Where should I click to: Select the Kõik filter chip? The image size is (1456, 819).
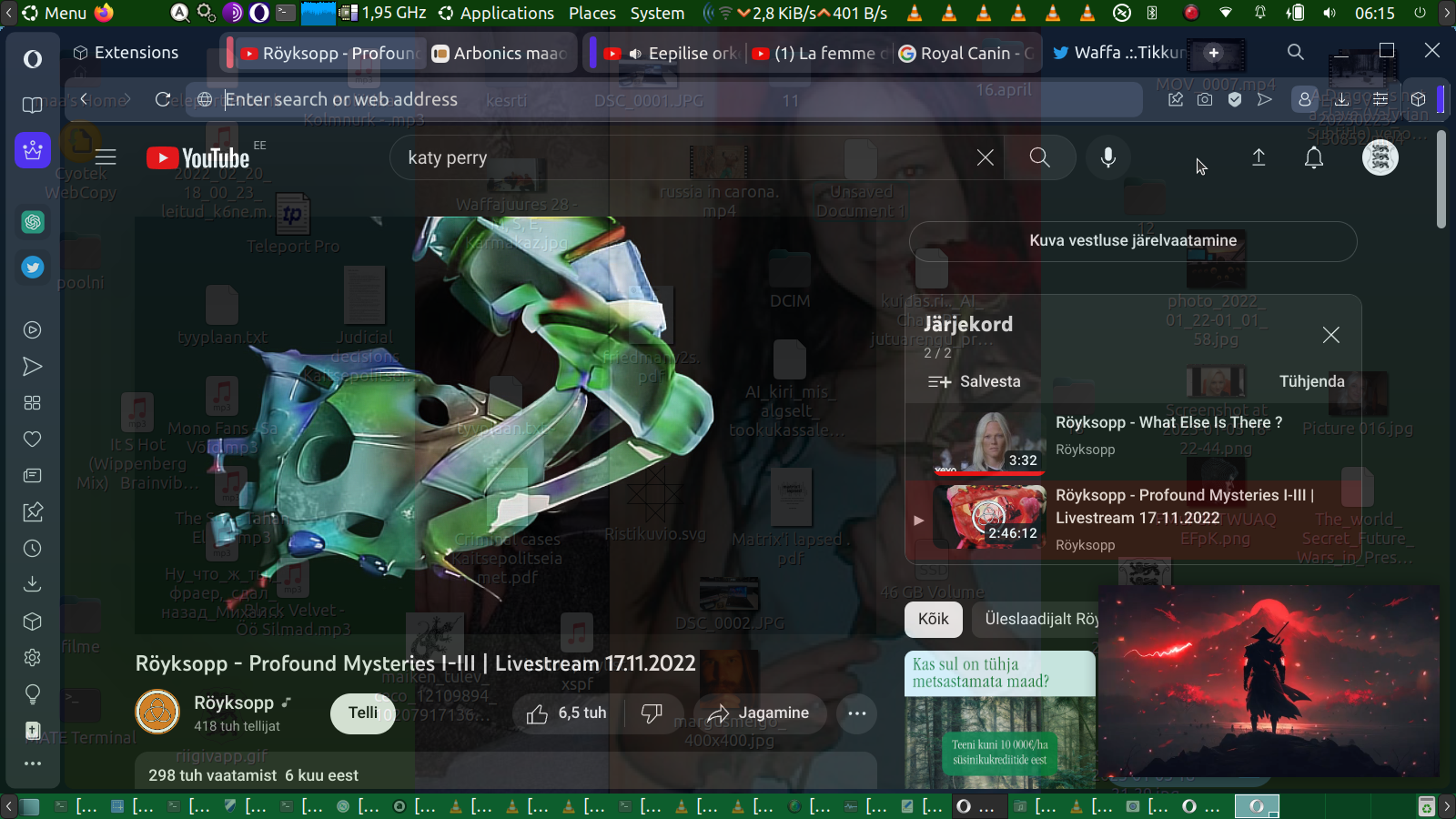click(933, 620)
